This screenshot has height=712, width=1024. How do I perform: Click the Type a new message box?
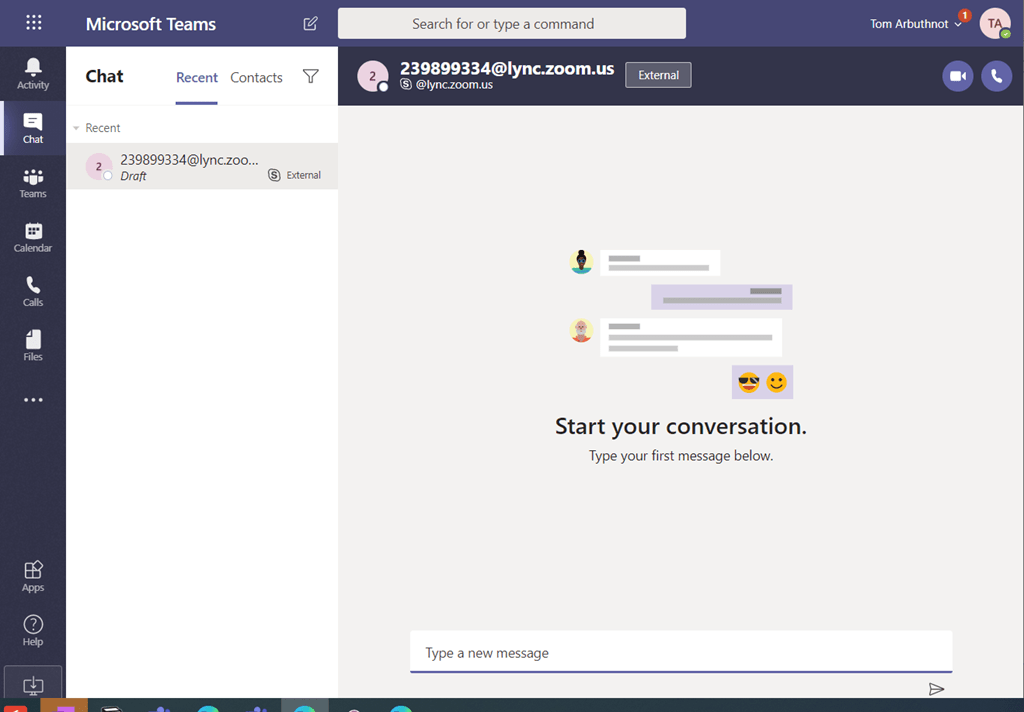pos(680,653)
